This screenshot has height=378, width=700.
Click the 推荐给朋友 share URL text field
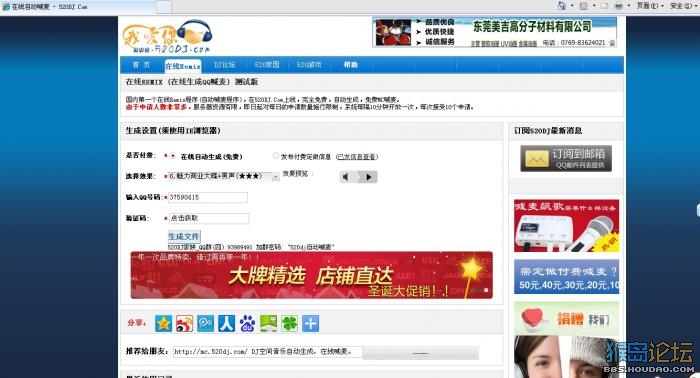coord(267,352)
